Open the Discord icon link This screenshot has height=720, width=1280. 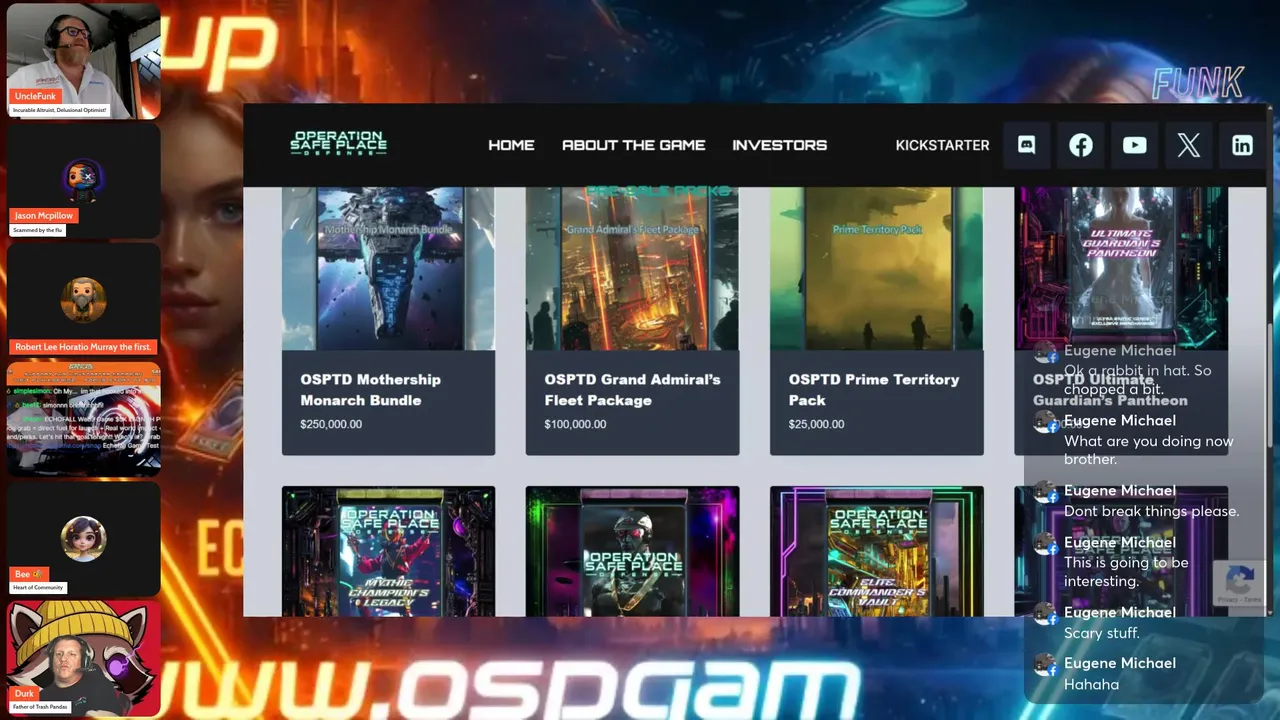(x=1026, y=145)
